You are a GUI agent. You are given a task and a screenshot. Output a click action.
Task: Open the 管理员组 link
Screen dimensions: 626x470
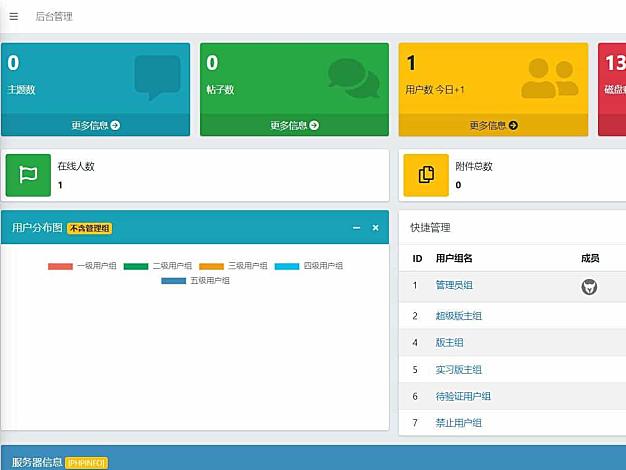(x=454, y=285)
